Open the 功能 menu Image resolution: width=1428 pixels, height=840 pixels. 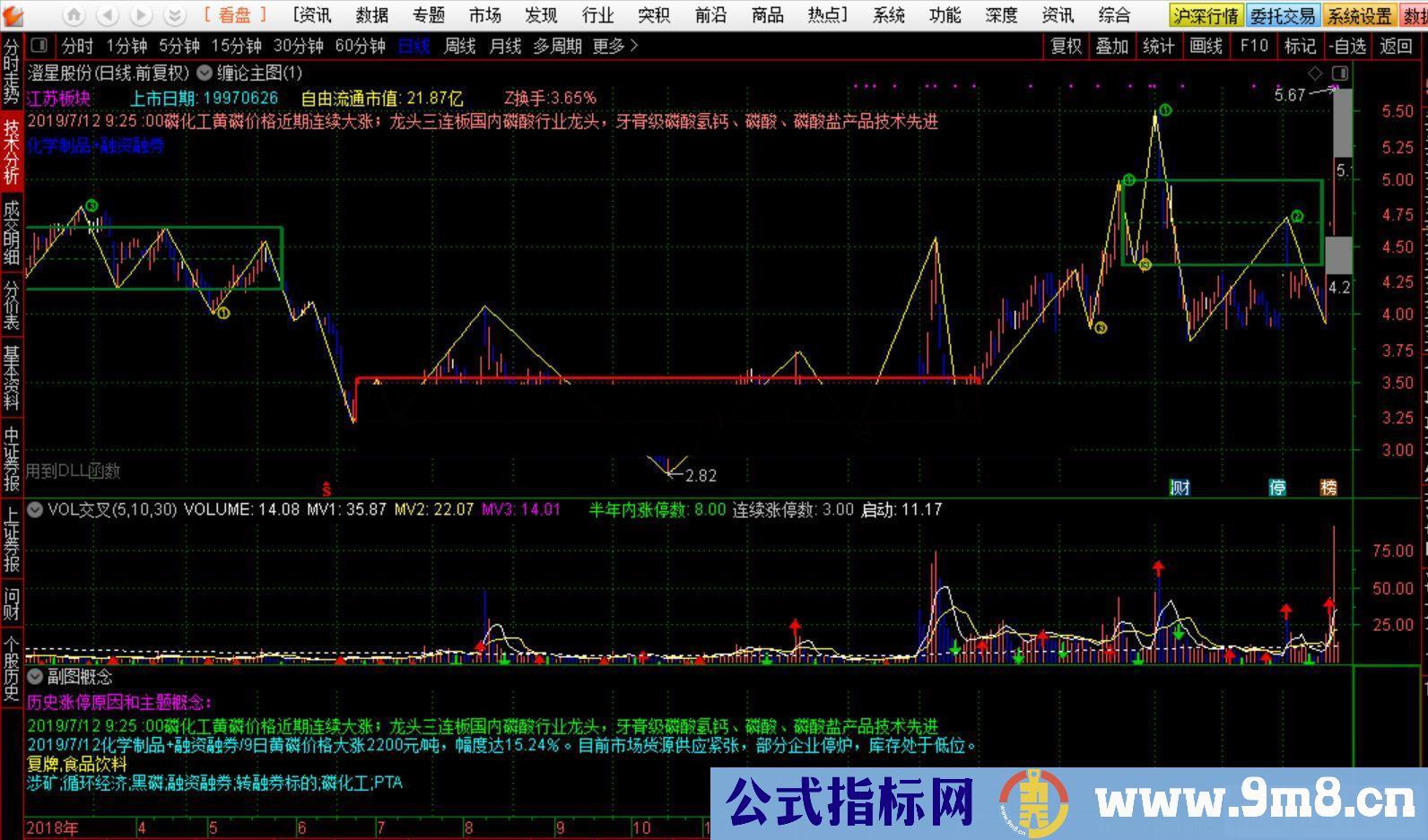coord(945,15)
